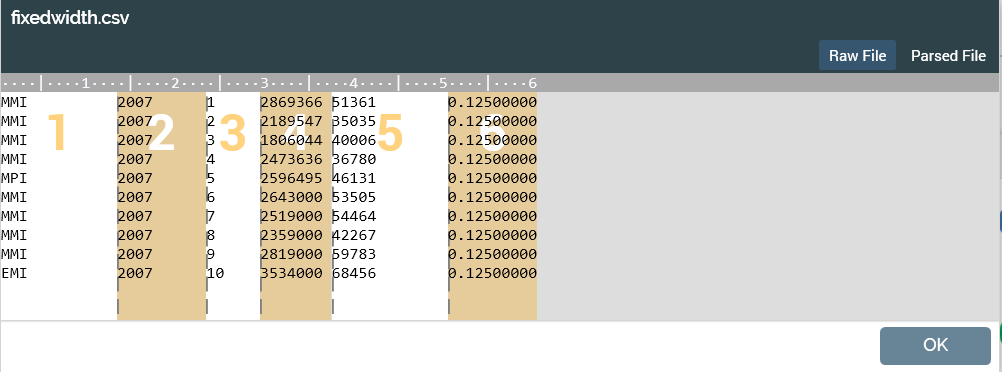
Task: Click the EMI cell in last row
Action: click(x=14, y=274)
